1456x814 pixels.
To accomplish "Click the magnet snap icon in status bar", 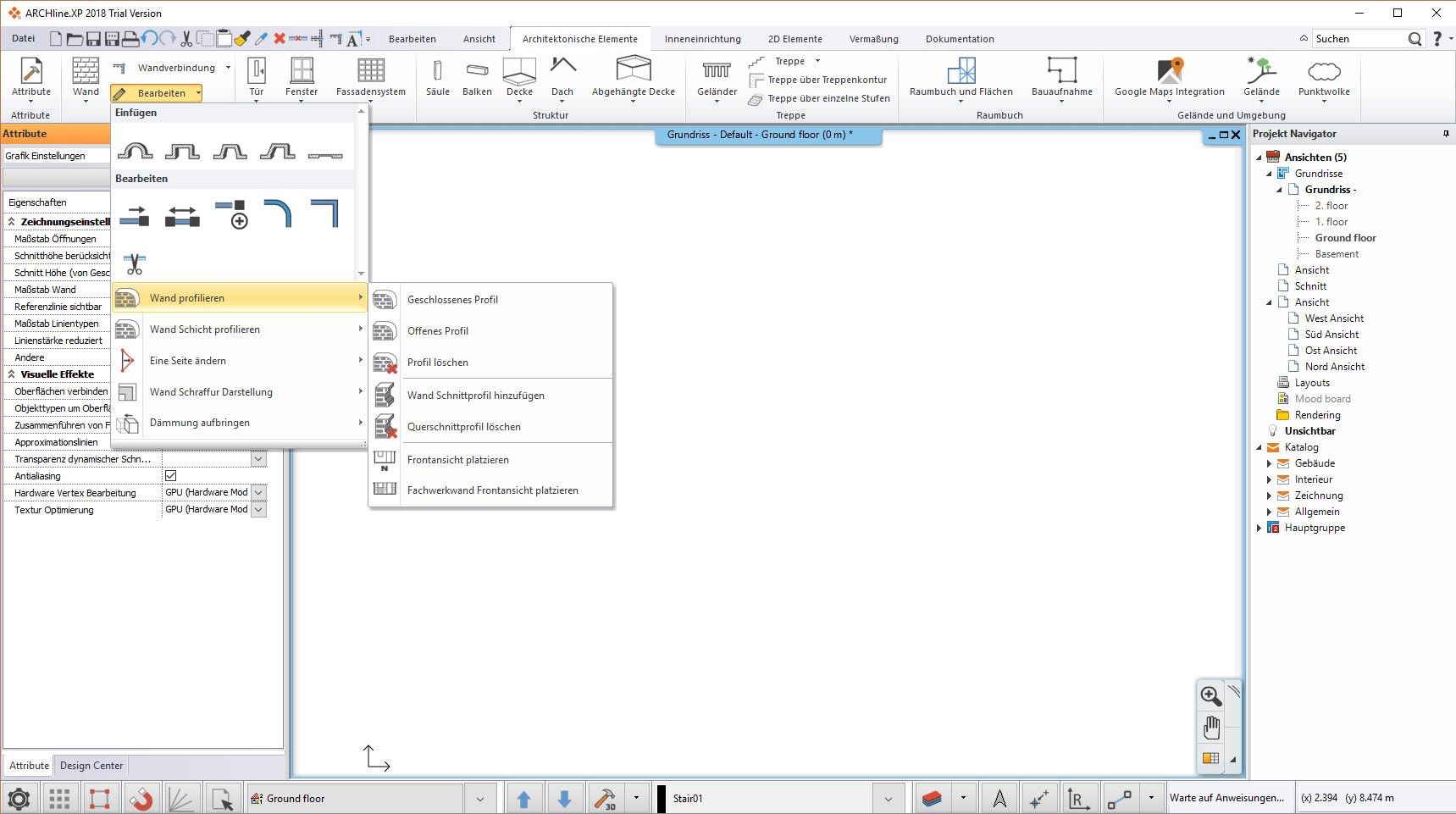I will pyautogui.click(x=141, y=799).
